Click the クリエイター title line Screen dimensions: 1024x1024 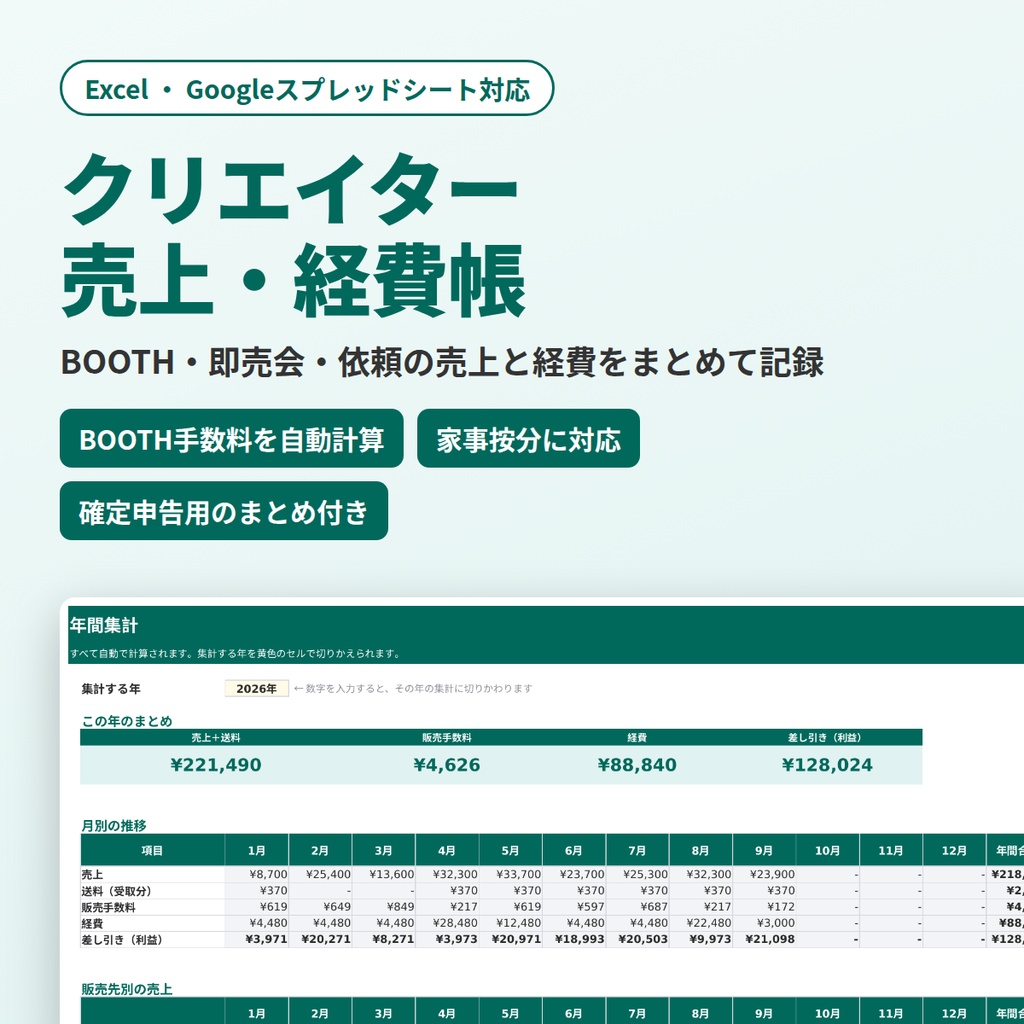pyautogui.click(x=291, y=189)
